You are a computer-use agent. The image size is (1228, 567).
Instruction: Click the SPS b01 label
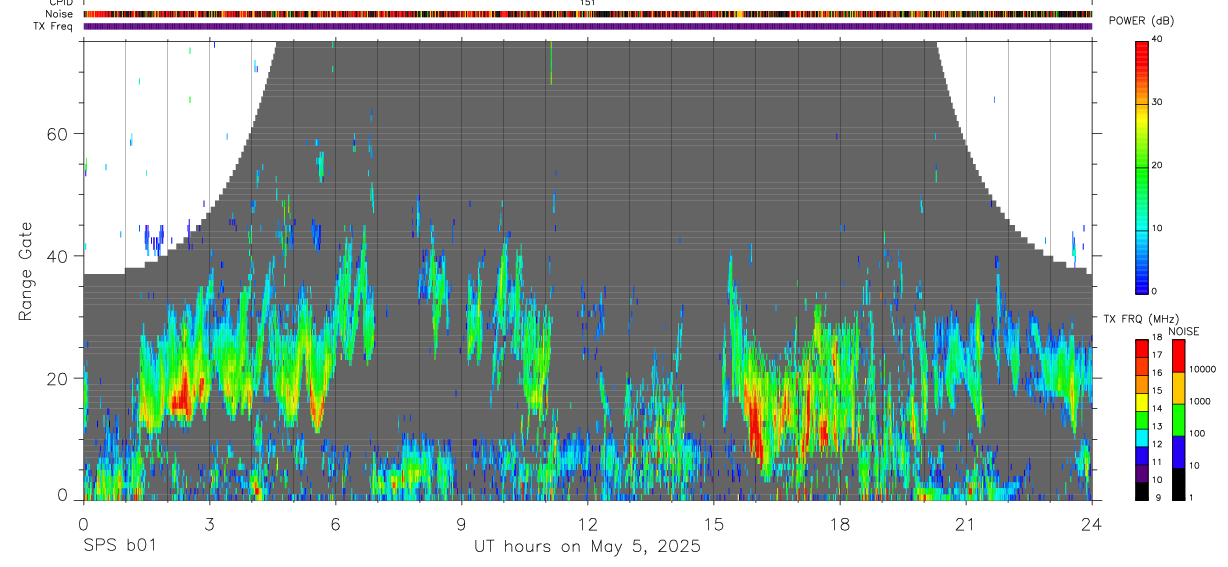pos(119,547)
